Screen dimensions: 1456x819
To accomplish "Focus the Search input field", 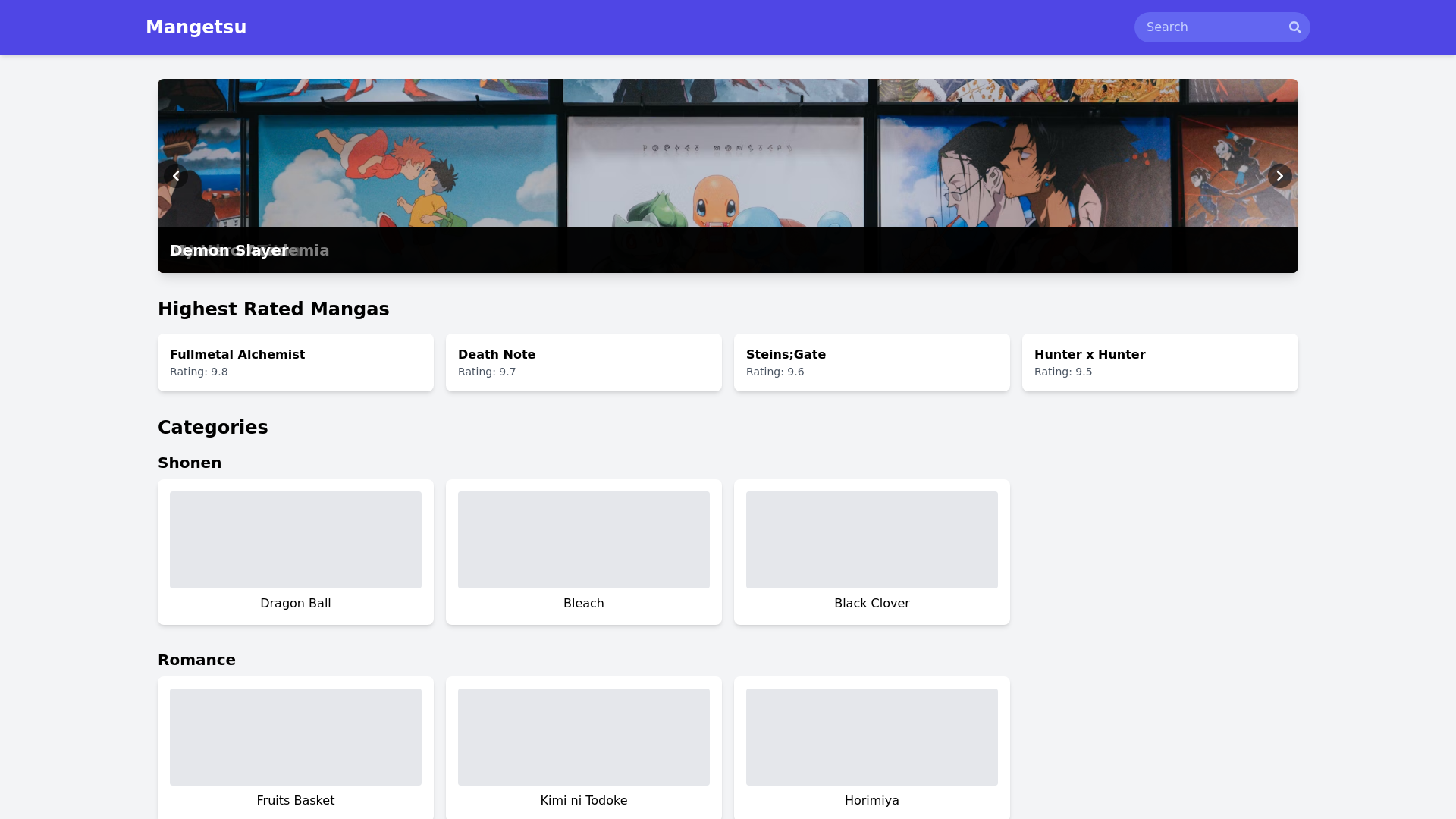I will point(1222,27).
